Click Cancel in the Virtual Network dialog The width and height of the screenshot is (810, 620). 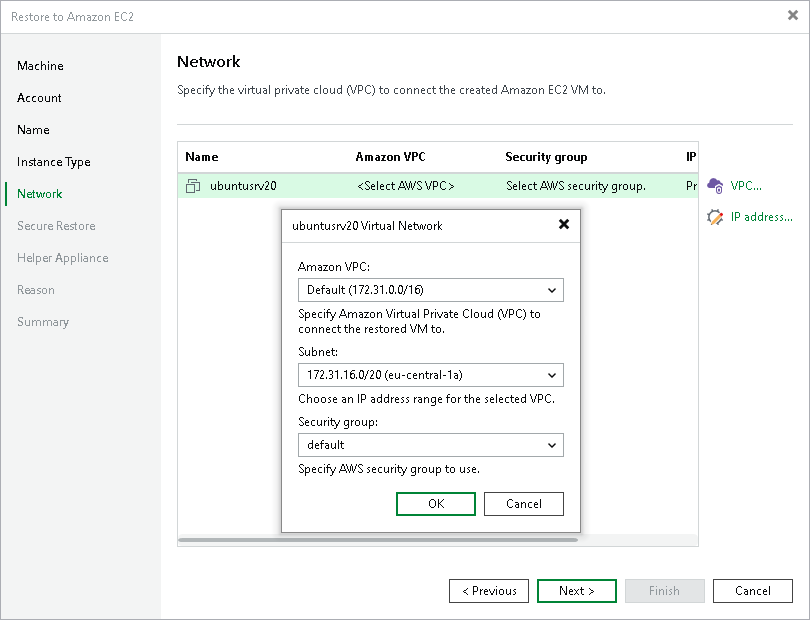524,504
